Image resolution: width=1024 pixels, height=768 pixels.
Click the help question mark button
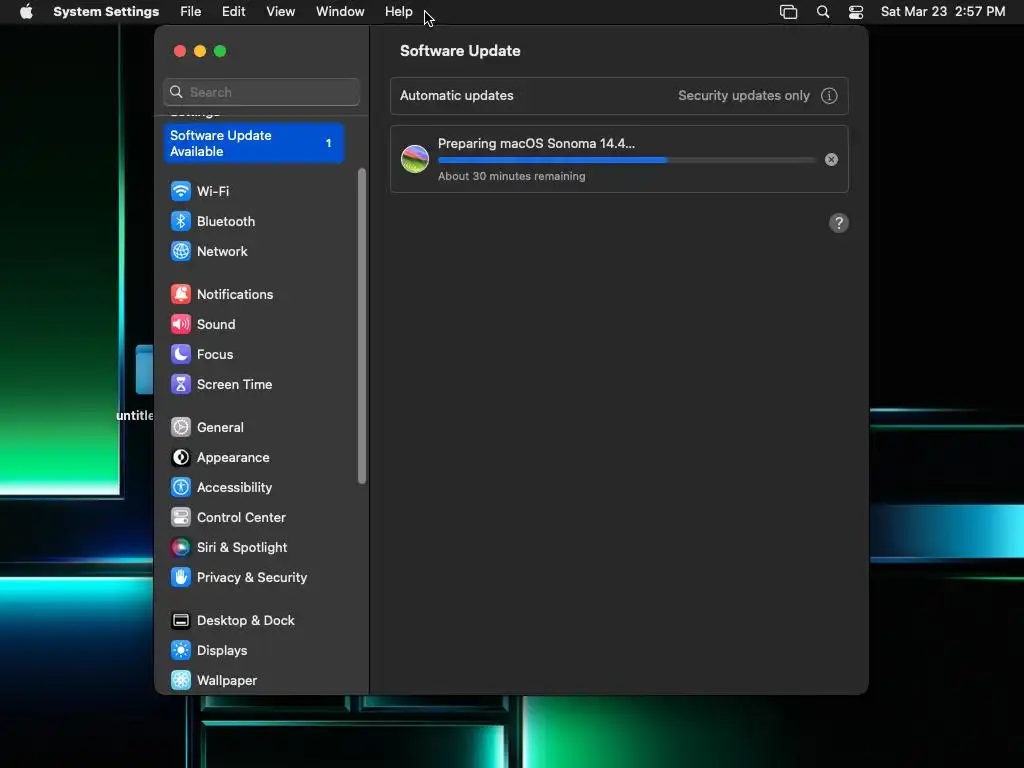(839, 223)
